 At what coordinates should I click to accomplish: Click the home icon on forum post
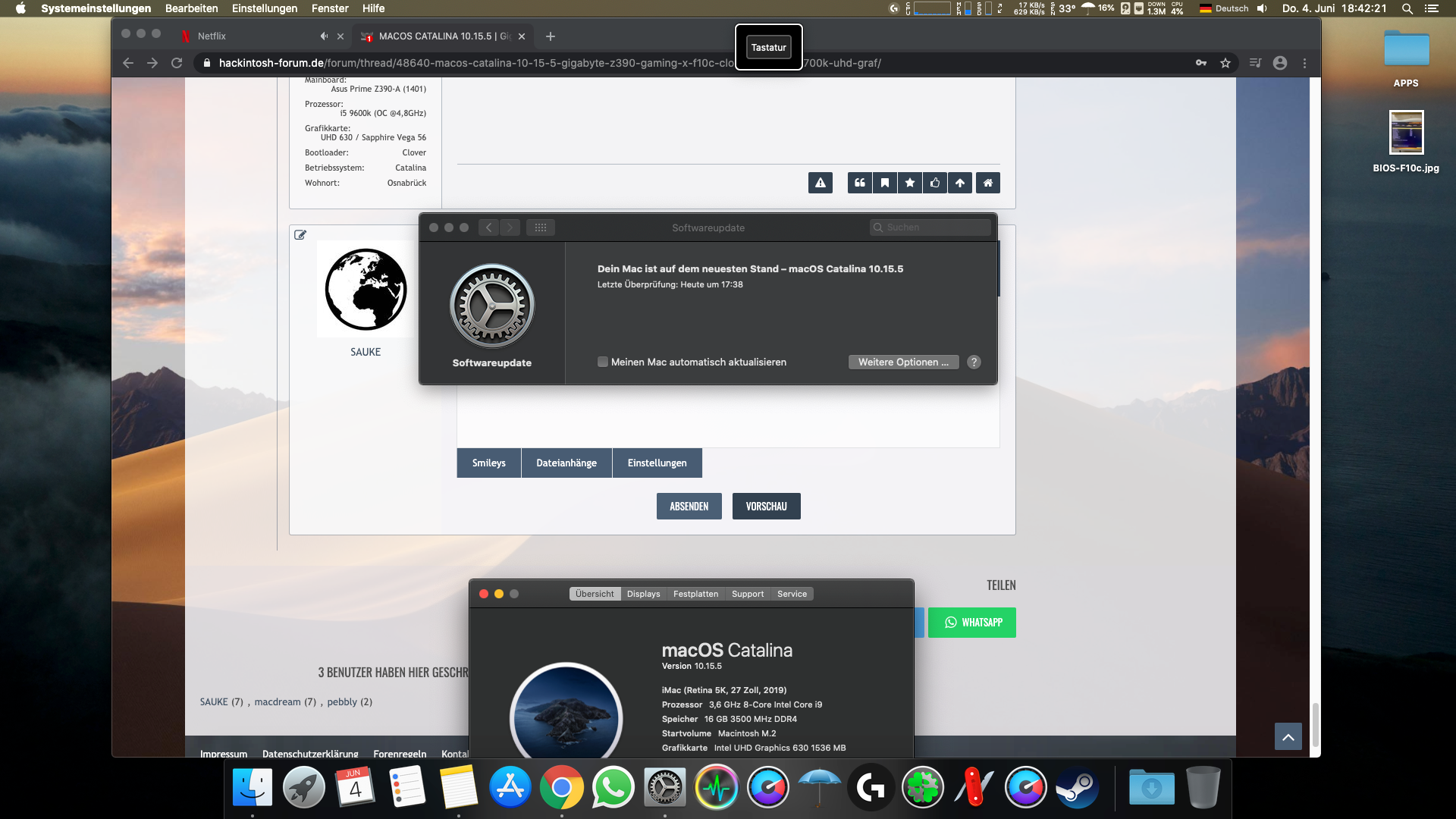[x=987, y=183]
